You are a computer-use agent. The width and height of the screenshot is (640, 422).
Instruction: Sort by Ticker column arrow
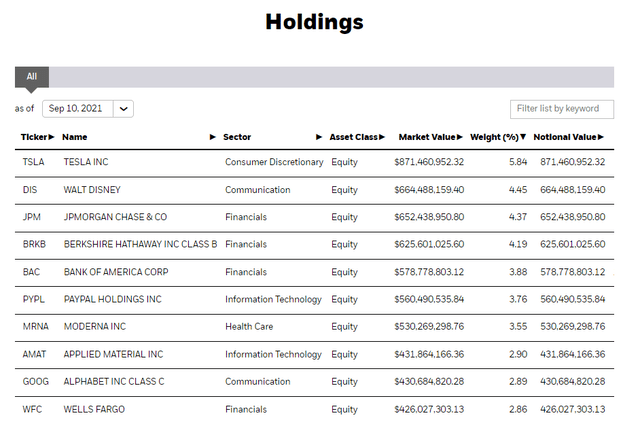click(51, 137)
